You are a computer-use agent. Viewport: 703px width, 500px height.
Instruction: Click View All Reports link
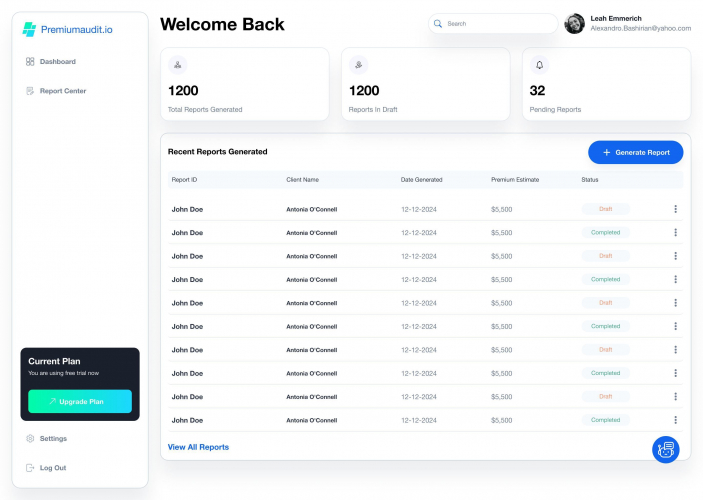(198, 447)
